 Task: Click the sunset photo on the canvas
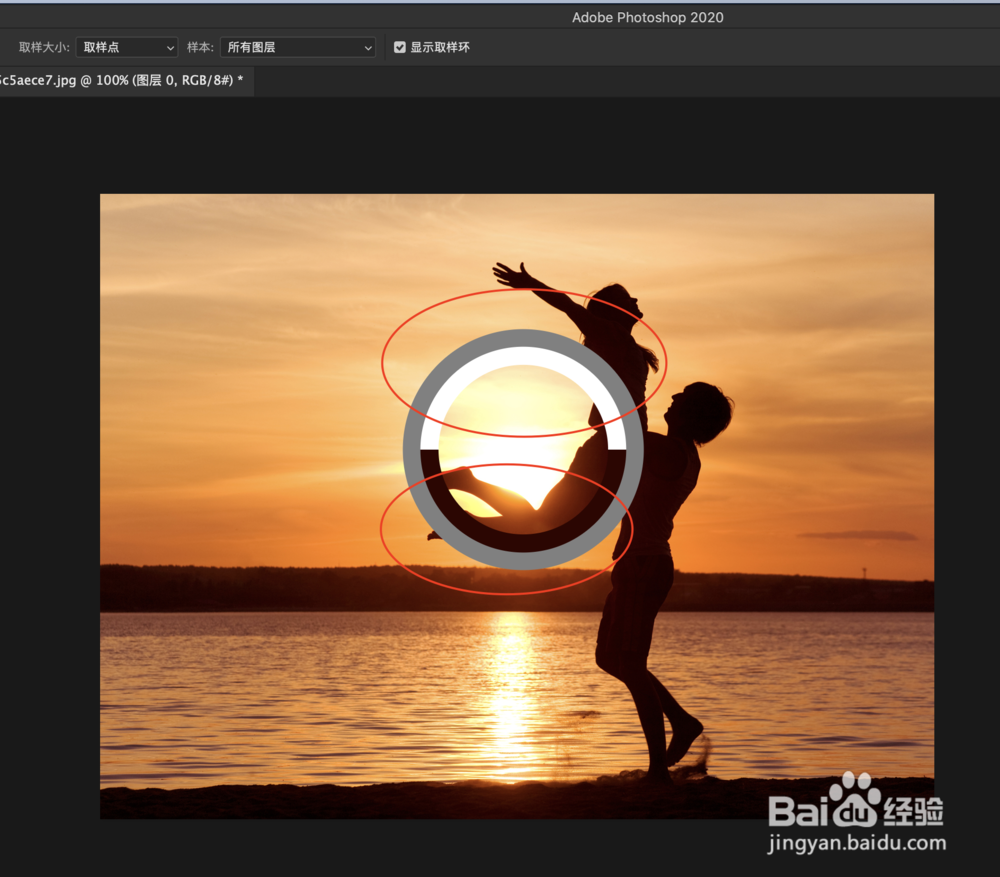point(517,506)
